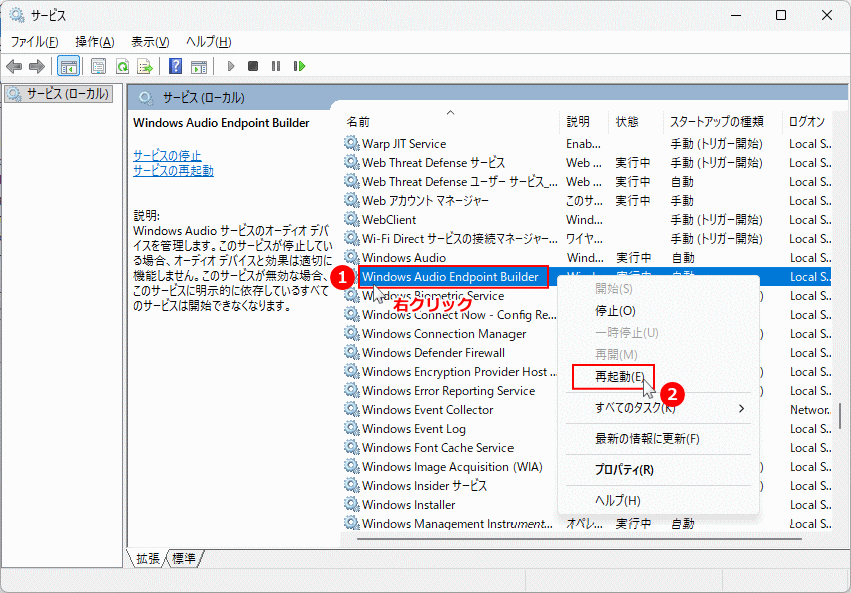
Task: Select Web Threat Defense ユーザー サービス row
Action: tap(587, 182)
